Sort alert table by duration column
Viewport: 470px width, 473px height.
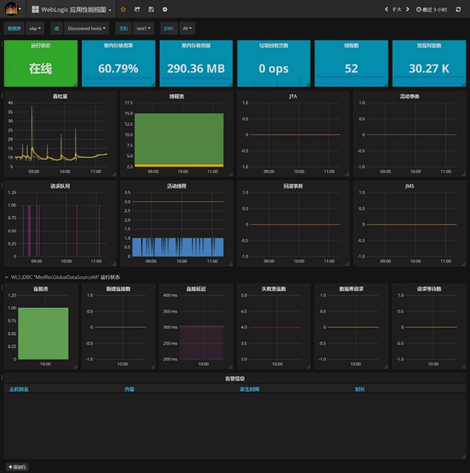pos(360,389)
